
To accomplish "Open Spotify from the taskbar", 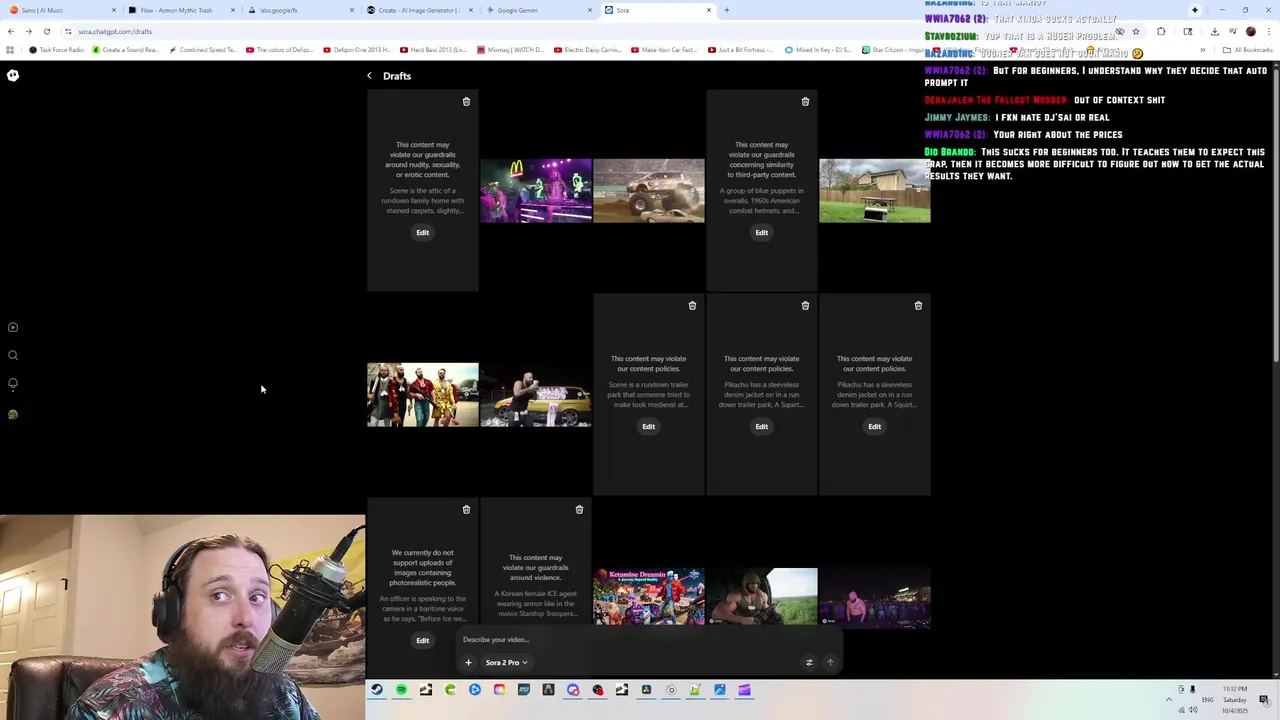I will pyautogui.click(x=401, y=690).
